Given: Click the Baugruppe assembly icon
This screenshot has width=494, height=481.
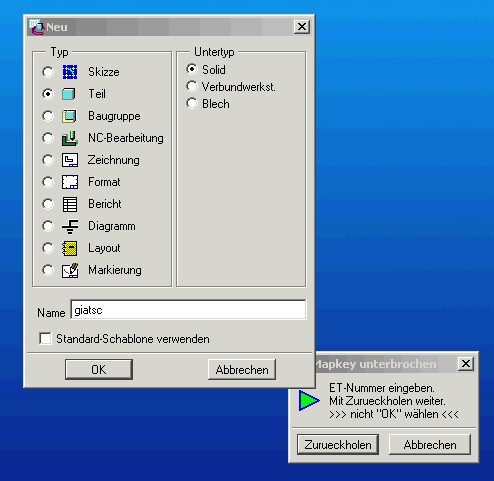Looking at the screenshot, I should click(x=69, y=116).
